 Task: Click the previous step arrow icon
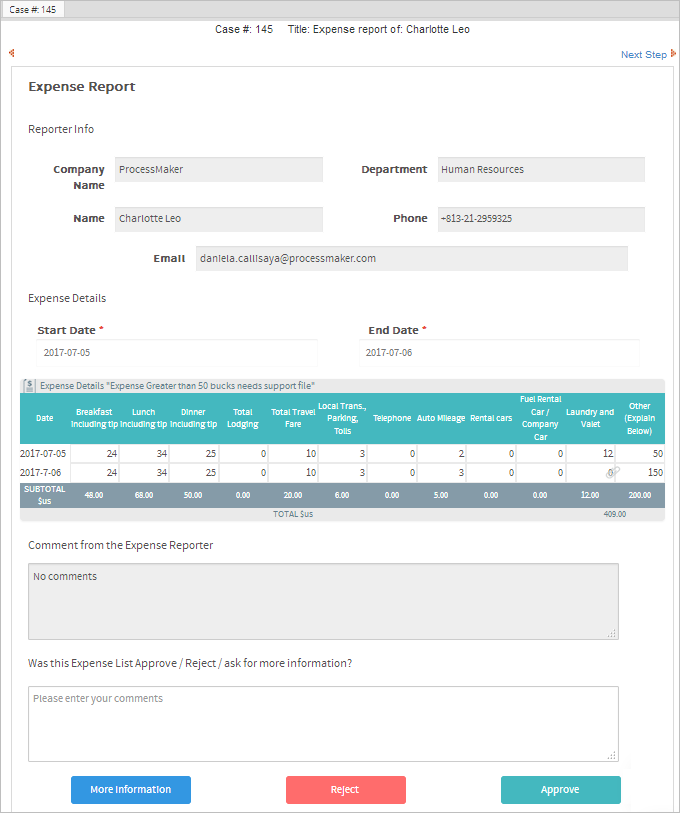[x=11, y=53]
